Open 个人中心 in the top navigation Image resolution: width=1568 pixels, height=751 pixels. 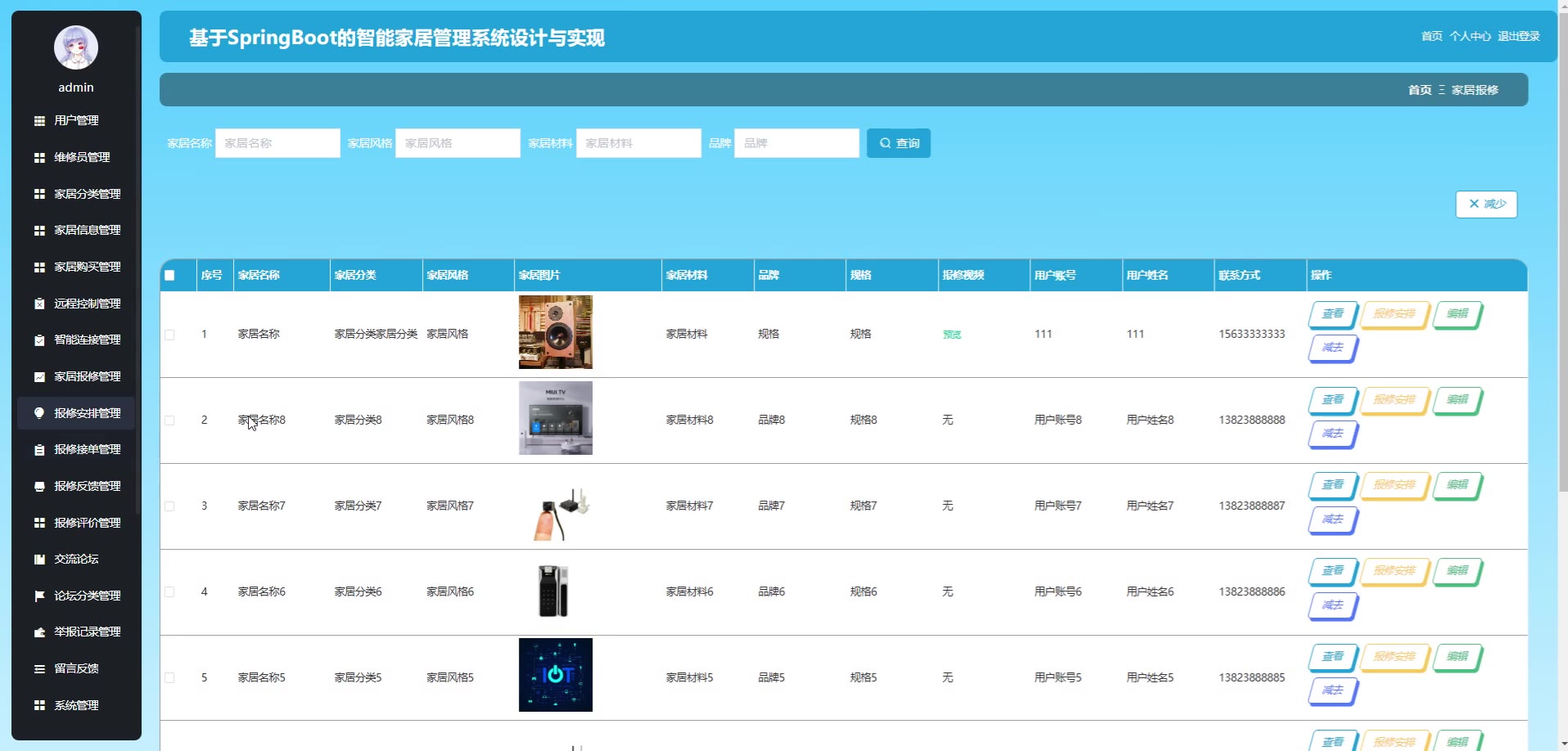click(x=1470, y=36)
